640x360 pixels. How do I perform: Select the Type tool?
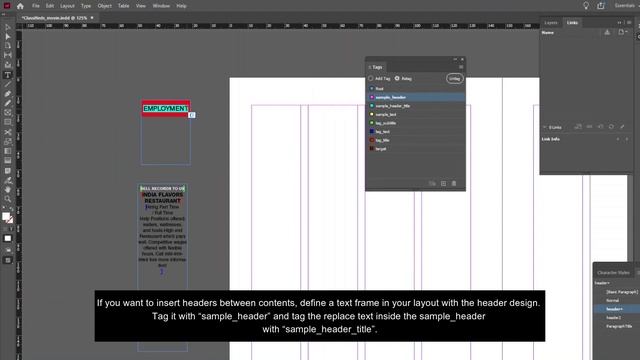click(x=7, y=75)
